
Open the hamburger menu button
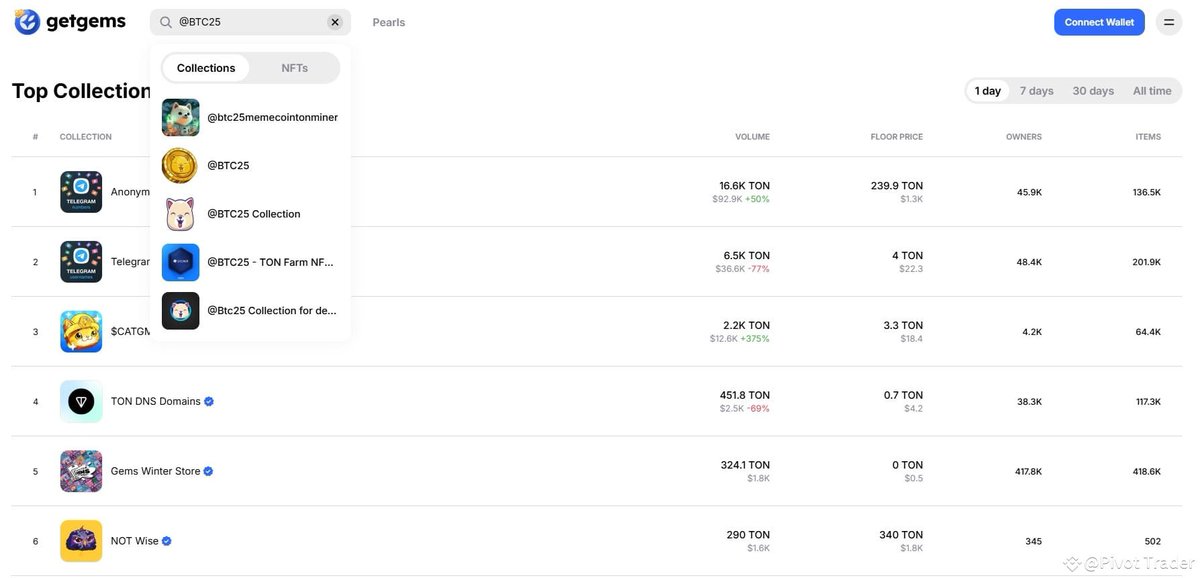tap(1168, 22)
